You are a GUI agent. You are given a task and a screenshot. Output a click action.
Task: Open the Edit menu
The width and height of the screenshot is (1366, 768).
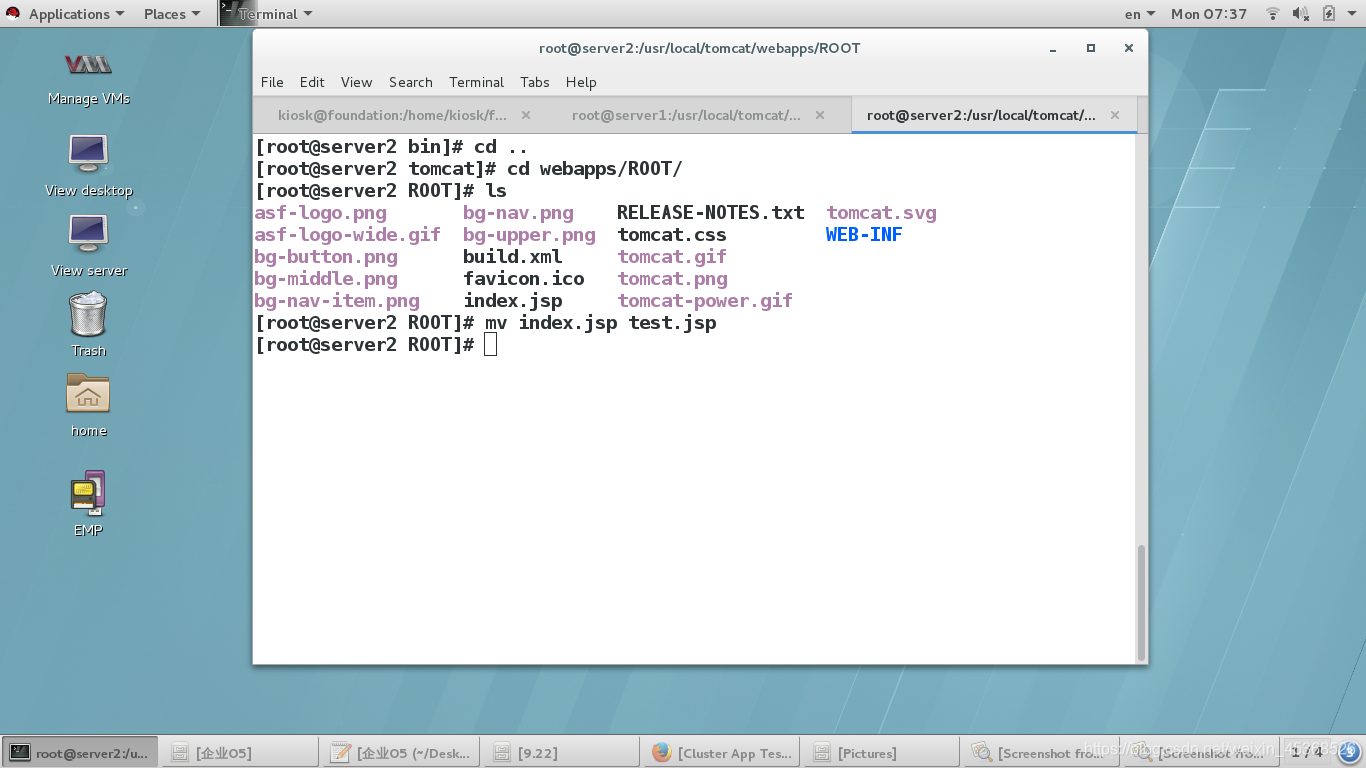click(312, 82)
